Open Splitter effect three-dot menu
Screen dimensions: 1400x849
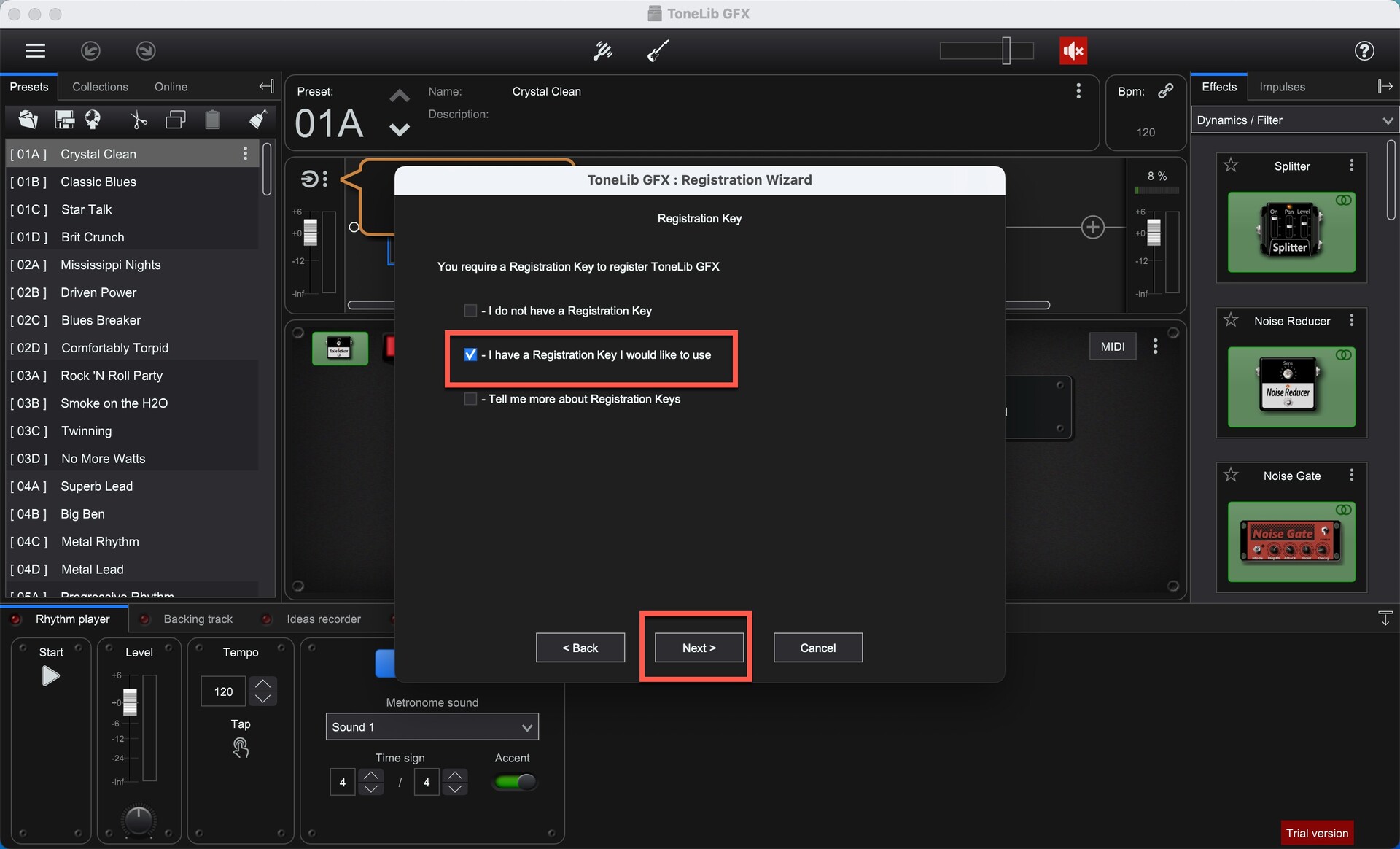(1352, 166)
